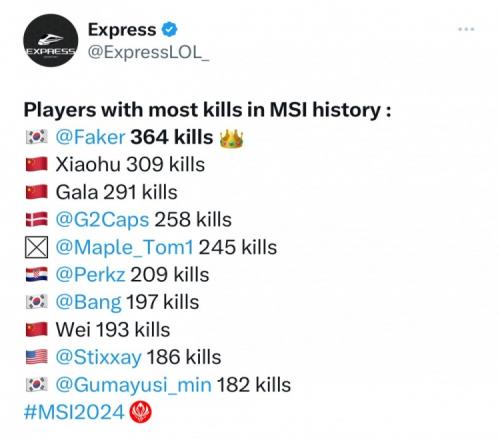
Task: Open the @Bang mention
Action: [x=88, y=303]
